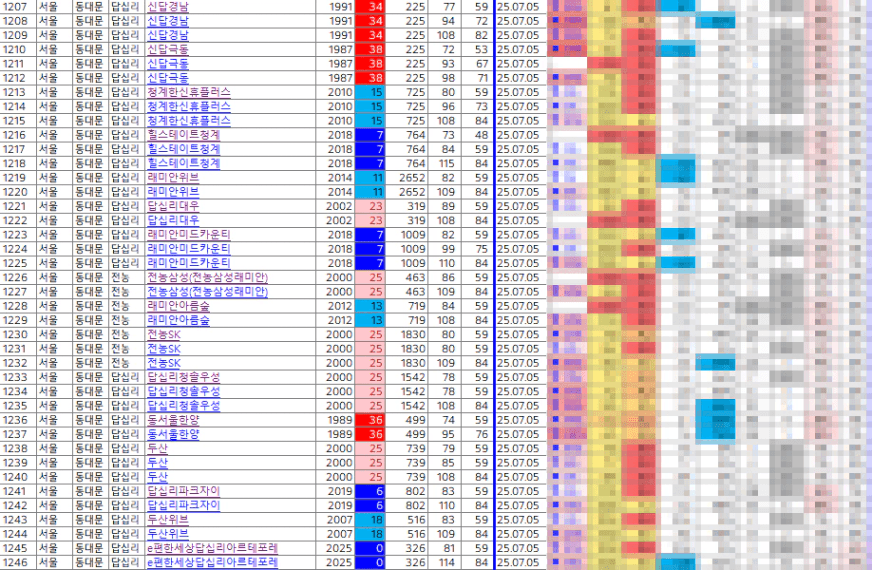Open 청계한신휴플러스 link in row 1213
Screen dimensions: 872x570
point(189,92)
